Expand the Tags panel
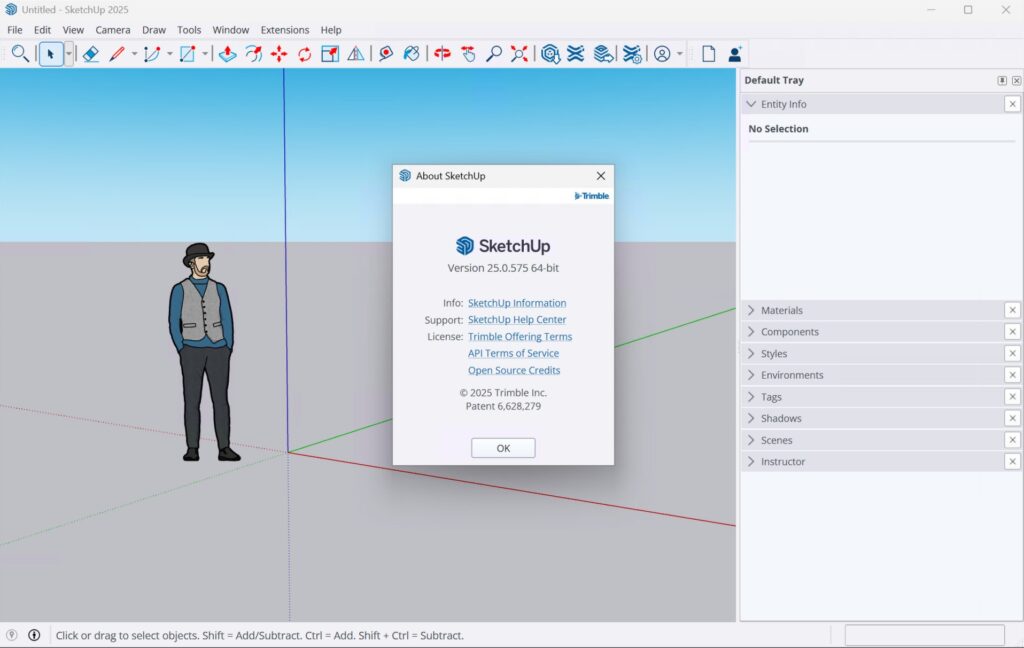Screen dimensions: 1024x648 coord(751,397)
